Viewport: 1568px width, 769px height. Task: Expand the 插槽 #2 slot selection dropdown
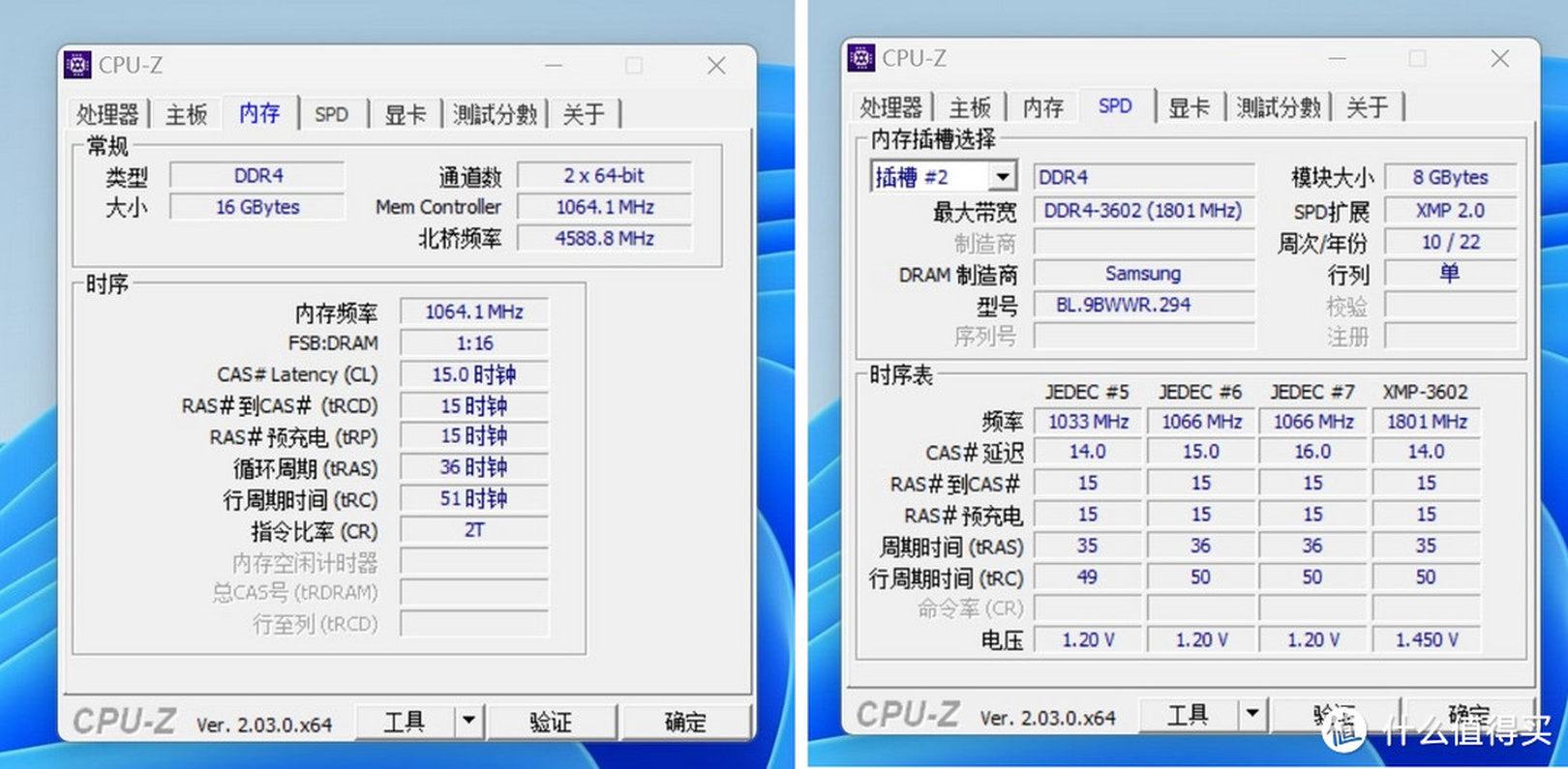[x=1003, y=177]
